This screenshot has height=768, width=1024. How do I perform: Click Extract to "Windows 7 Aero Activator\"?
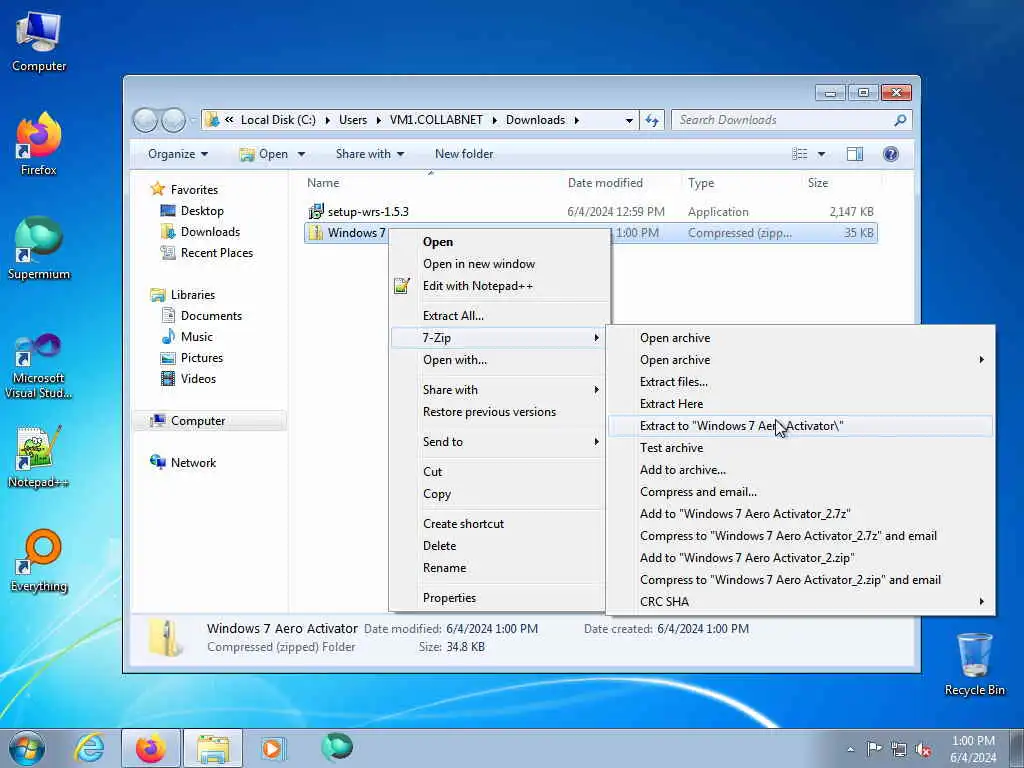(800, 426)
